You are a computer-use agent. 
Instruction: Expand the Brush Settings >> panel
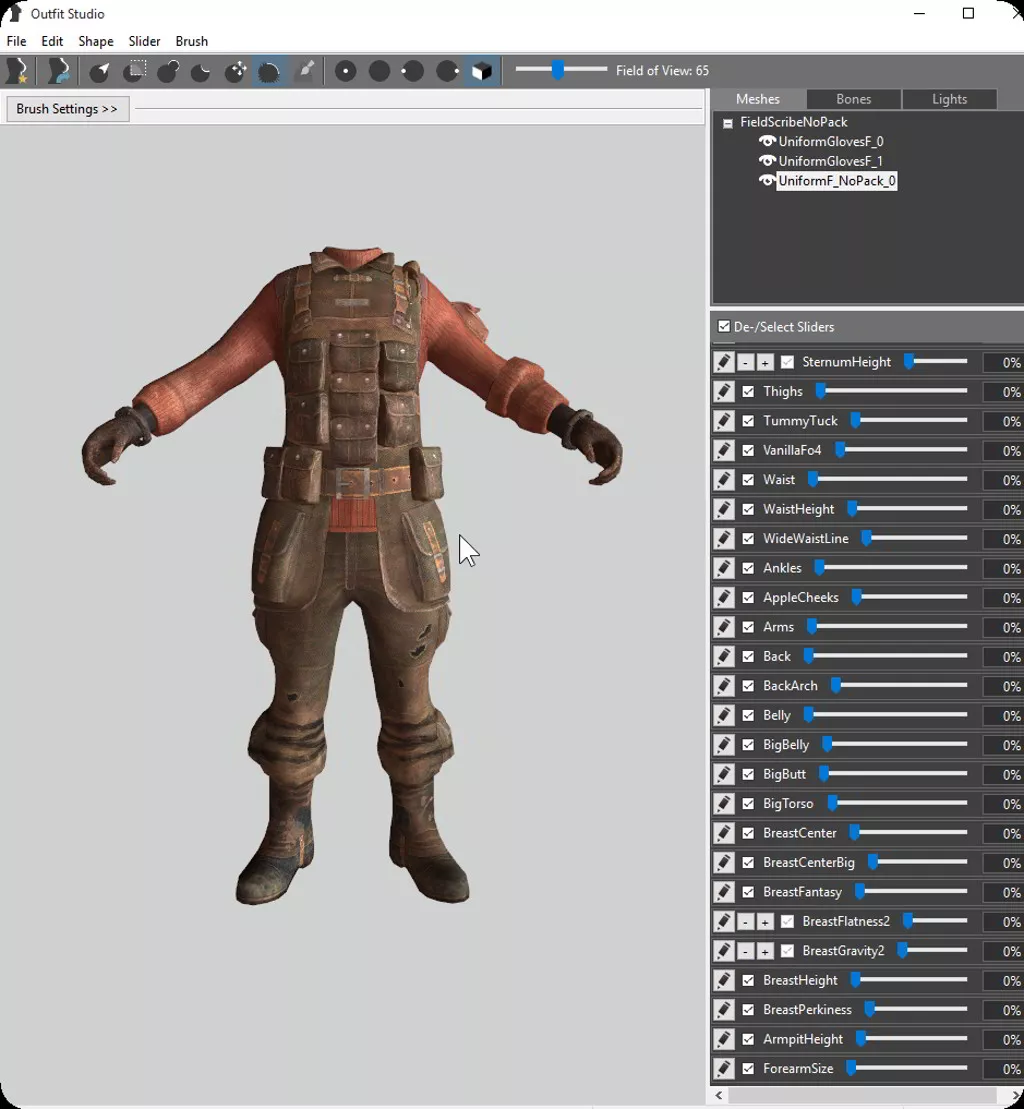click(67, 109)
